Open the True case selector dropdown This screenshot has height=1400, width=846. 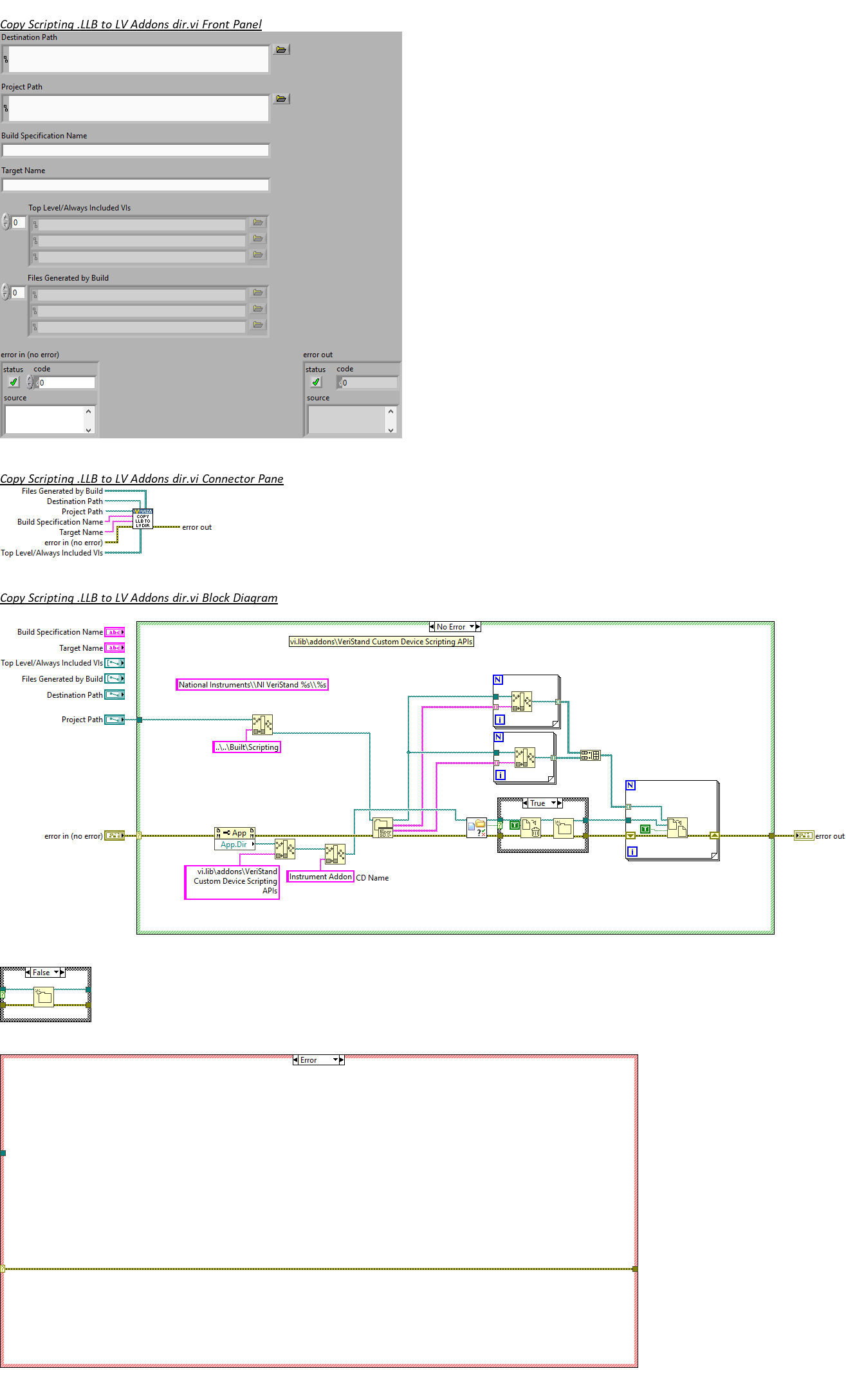click(x=553, y=803)
